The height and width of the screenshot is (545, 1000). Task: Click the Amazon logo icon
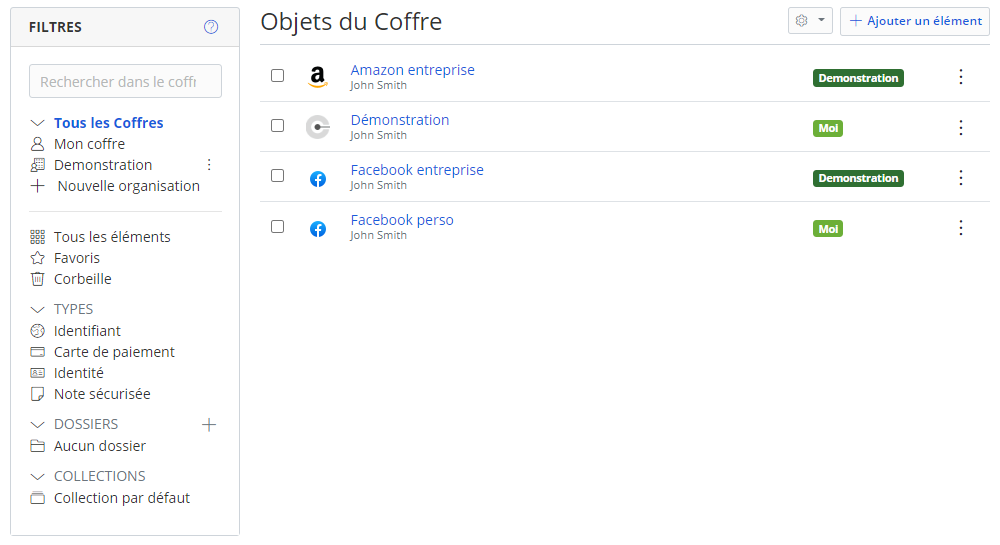click(318, 77)
